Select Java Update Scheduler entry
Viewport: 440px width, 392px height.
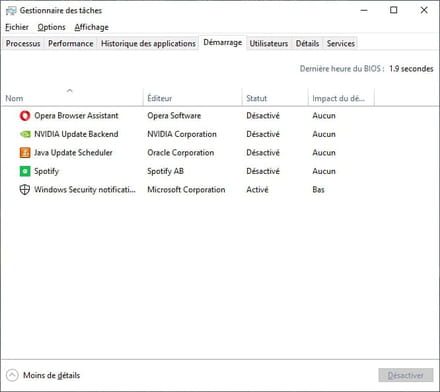click(x=73, y=153)
